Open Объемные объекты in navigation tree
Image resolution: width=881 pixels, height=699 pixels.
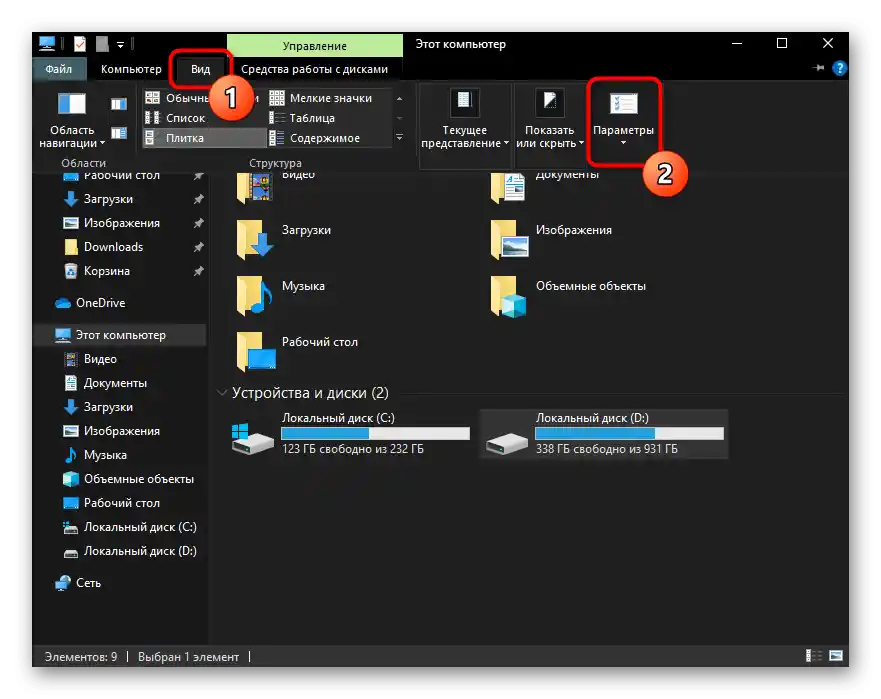pyautogui.click(x=139, y=479)
